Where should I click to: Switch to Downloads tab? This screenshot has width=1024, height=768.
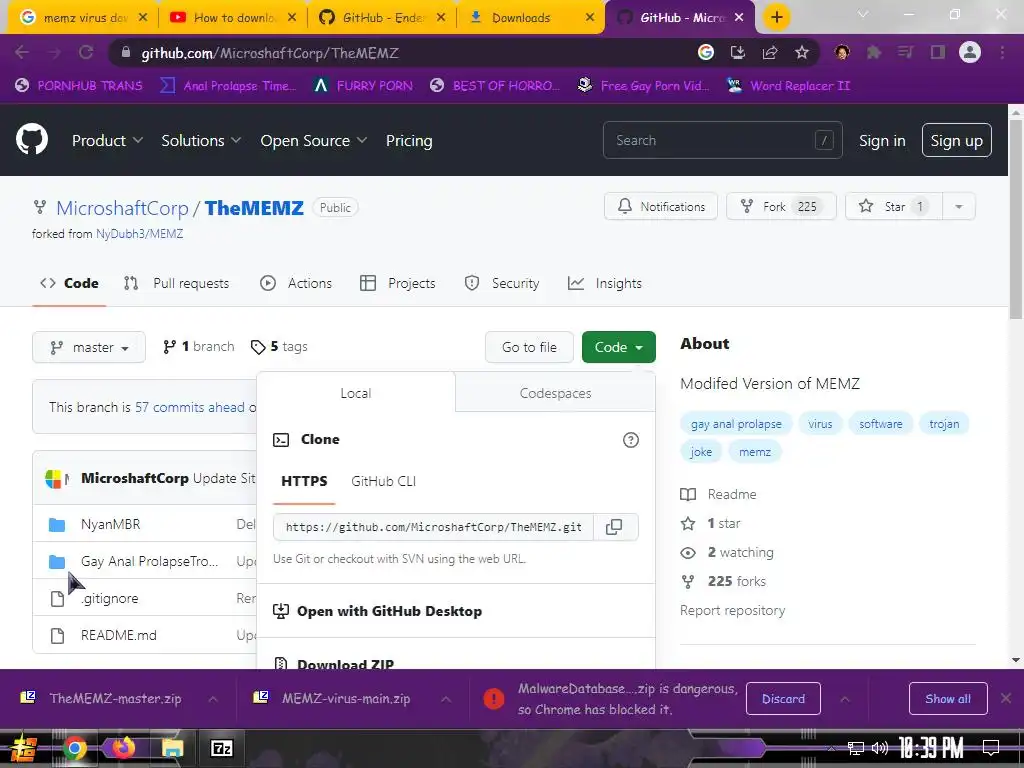(531, 18)
